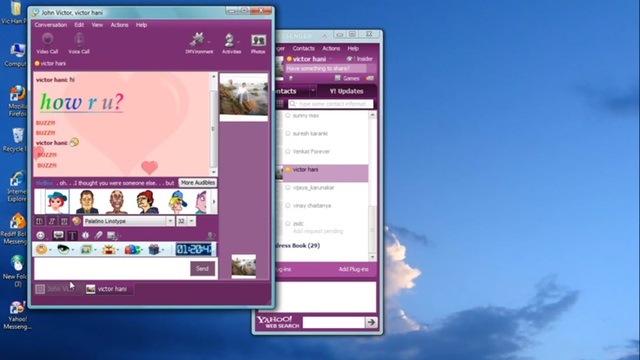Viewport: 640px width, 360px height.
Task: Open Contacts menu in Messenger window
Action: click(x=303, y=48)
